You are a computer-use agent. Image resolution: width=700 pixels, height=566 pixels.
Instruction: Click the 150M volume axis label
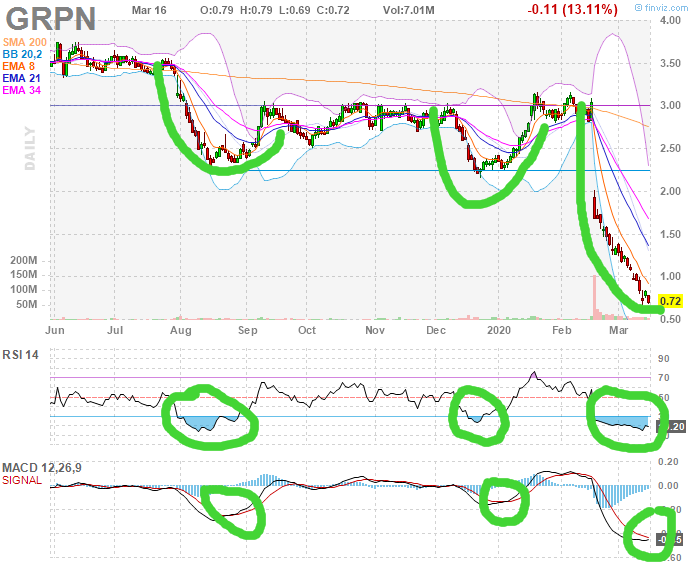[x=24, y=275]
